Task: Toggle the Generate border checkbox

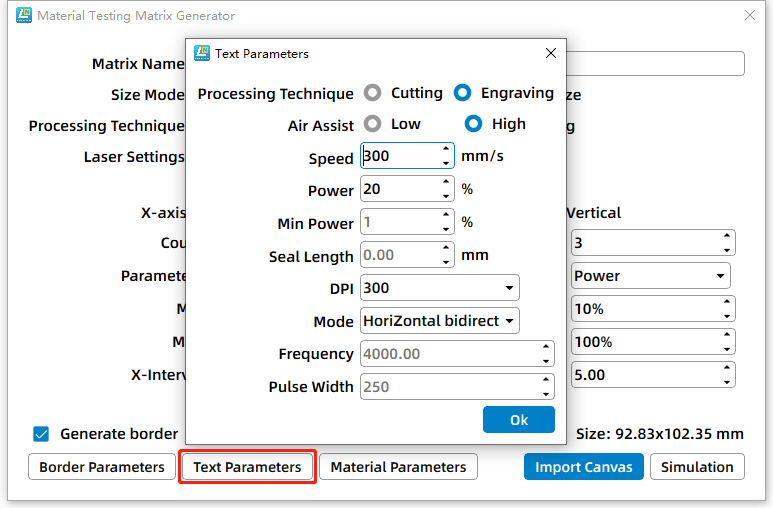Action: tap(41, 434)
